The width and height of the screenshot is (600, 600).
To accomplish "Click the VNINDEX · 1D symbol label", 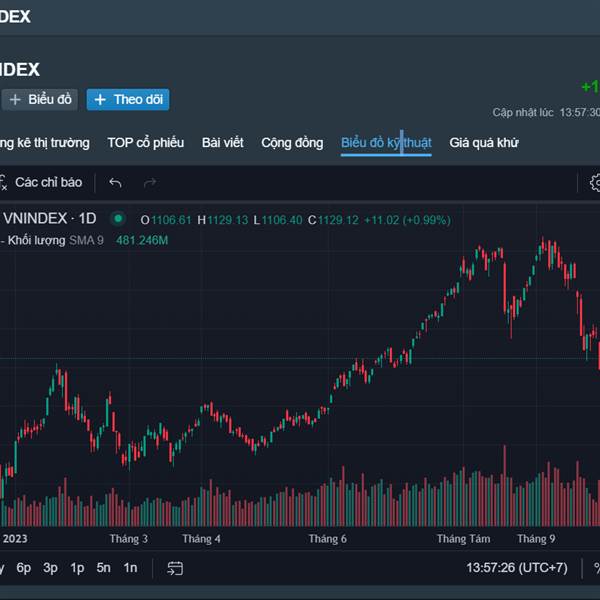I will [x=50, y=219].
